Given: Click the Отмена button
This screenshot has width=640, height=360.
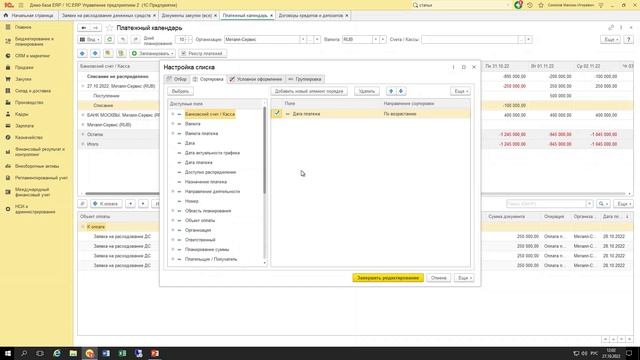Looking at the screenshot, I should 438,278.
